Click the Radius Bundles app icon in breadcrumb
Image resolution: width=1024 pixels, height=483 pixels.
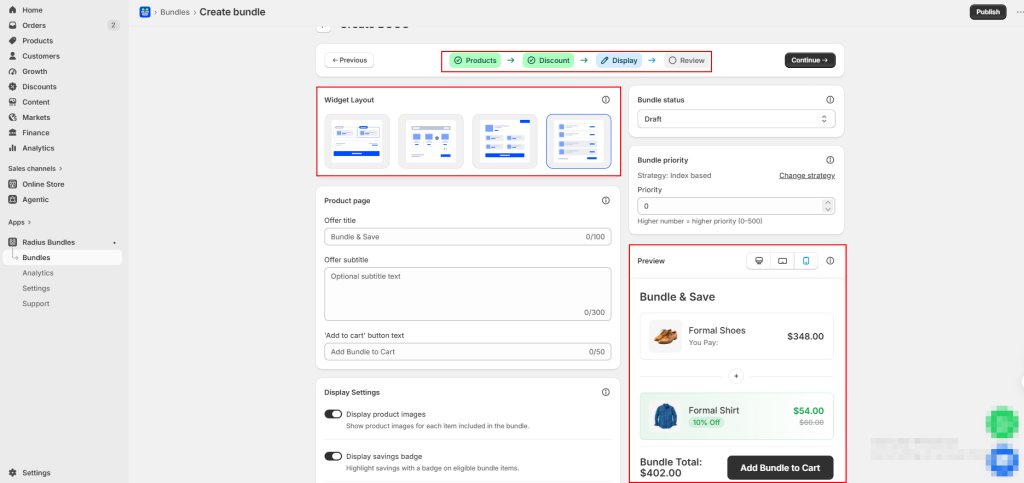(145, 12)
